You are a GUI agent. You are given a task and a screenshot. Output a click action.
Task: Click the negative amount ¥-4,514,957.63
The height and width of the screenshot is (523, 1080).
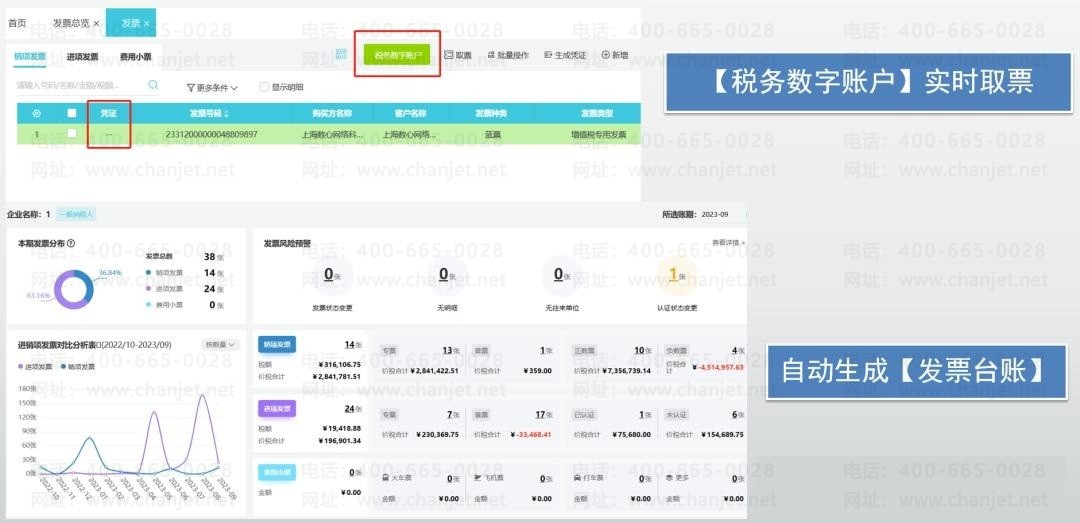[x=718, y=367]
